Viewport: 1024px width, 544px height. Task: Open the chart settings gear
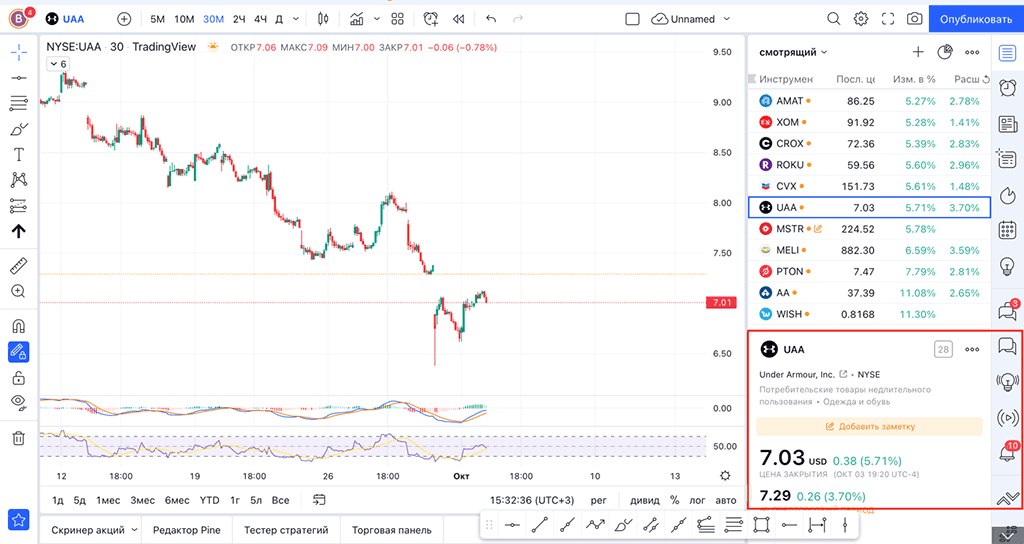pos(861,19)
